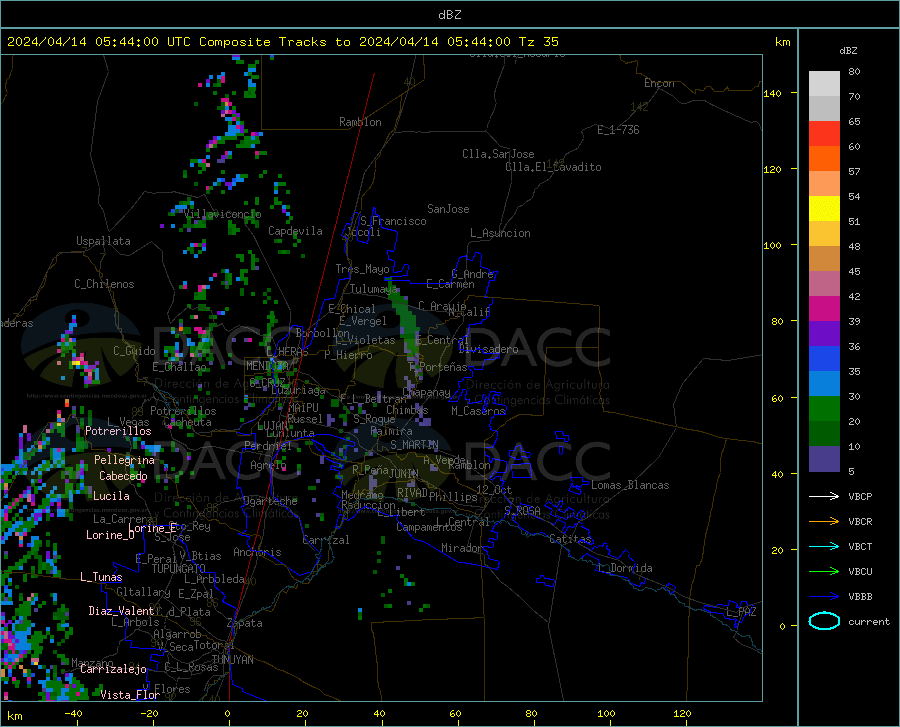The width and height of the screenshot is (900, 727).
Task: Click the 'Villavicencio' map label
Action: coord(223,214)
